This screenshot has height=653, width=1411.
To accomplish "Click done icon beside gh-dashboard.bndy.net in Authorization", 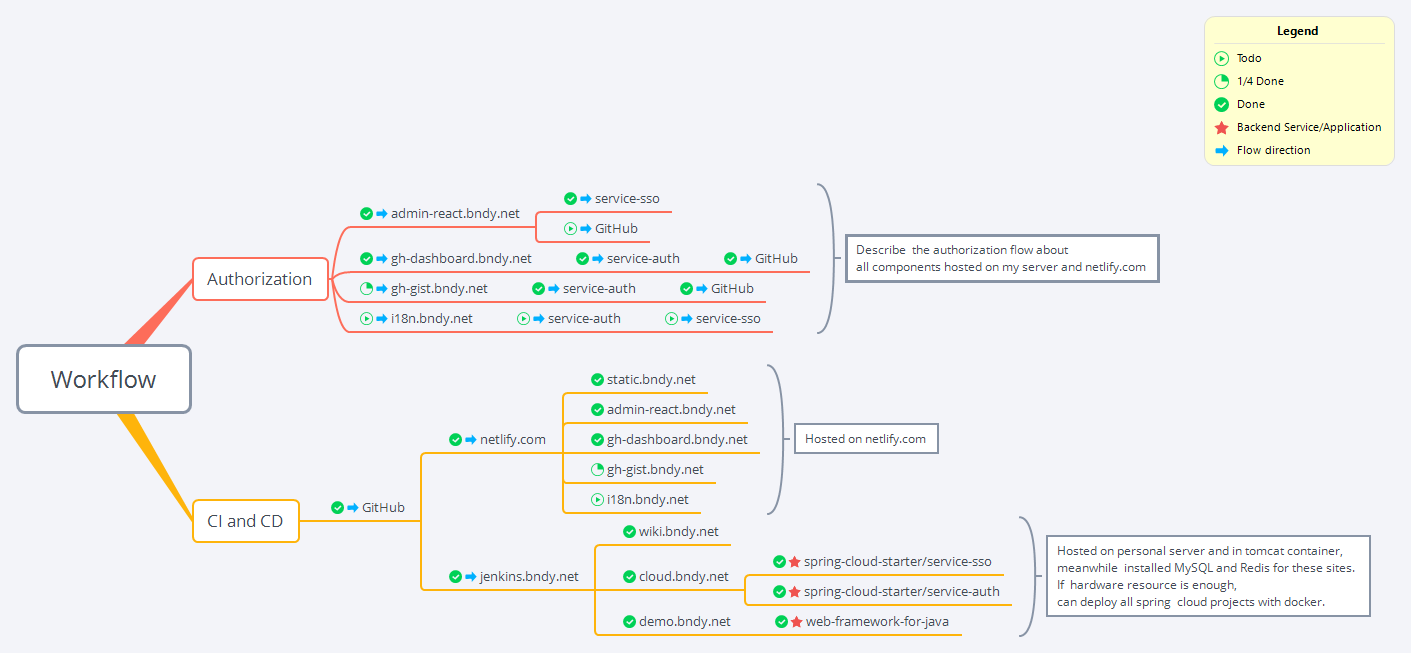I will point(366,258).
